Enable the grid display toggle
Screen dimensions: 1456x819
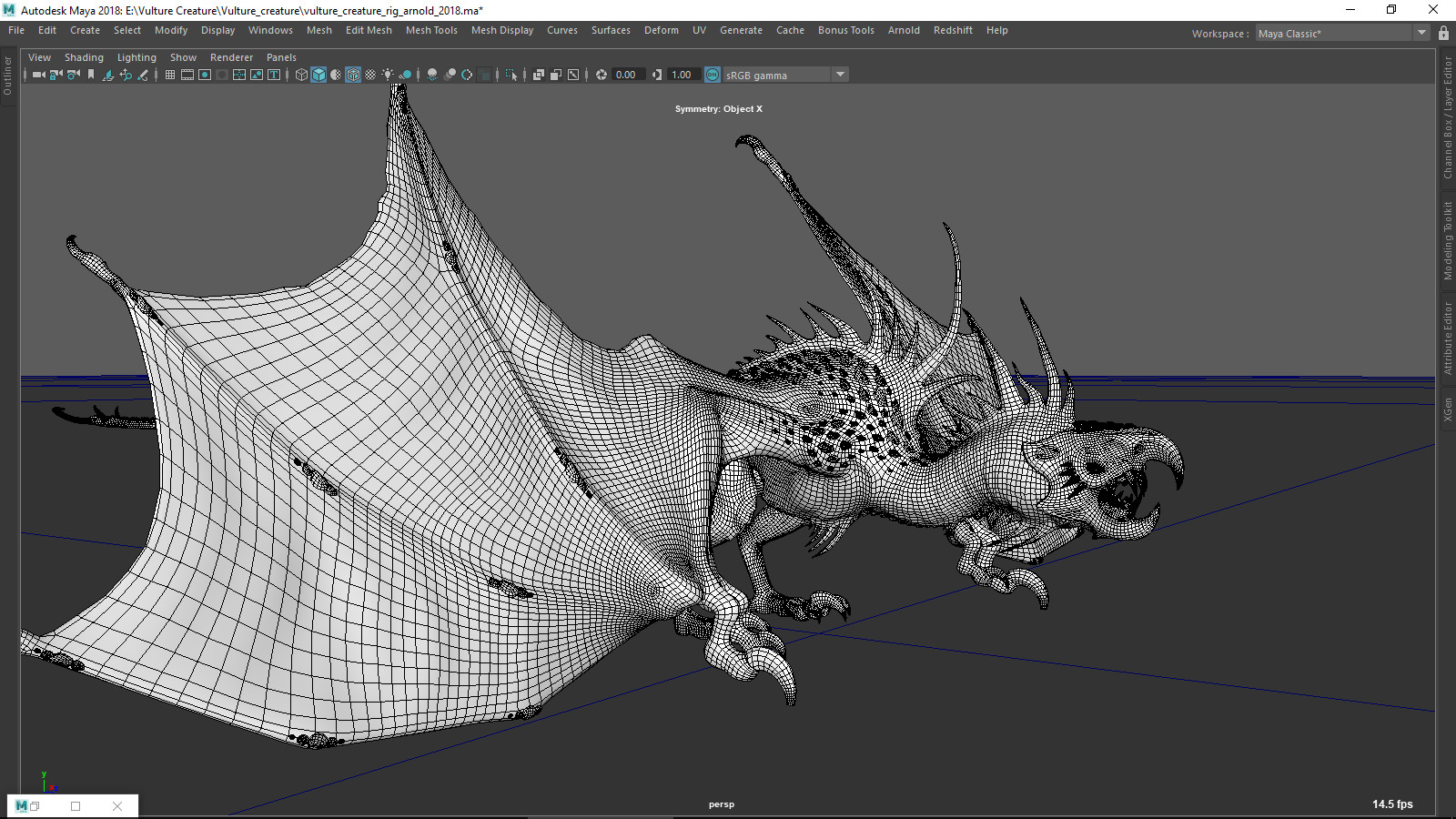(170, 75)
